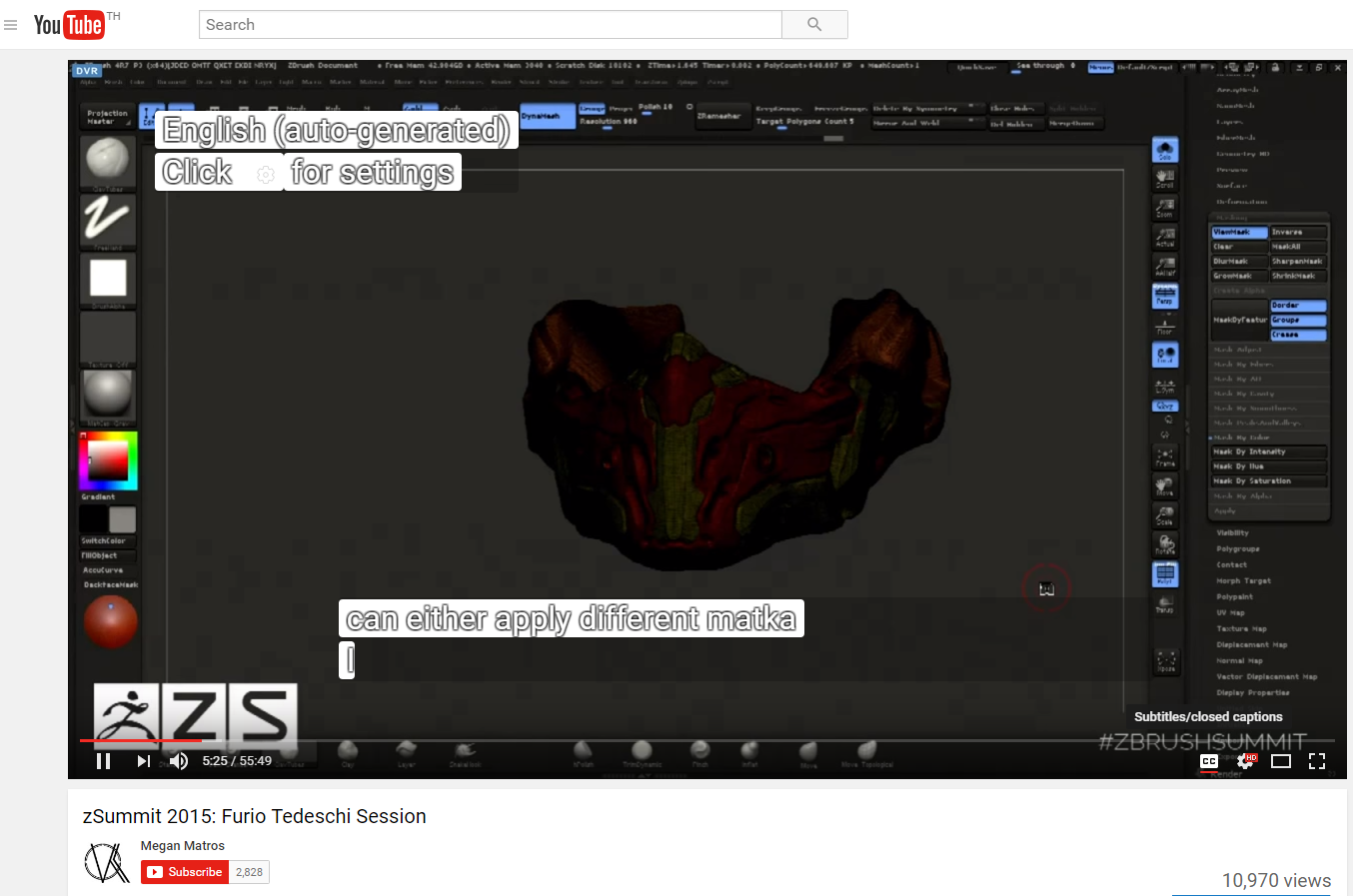Expand the Displacement Map subpalette

coord(1251,645)
